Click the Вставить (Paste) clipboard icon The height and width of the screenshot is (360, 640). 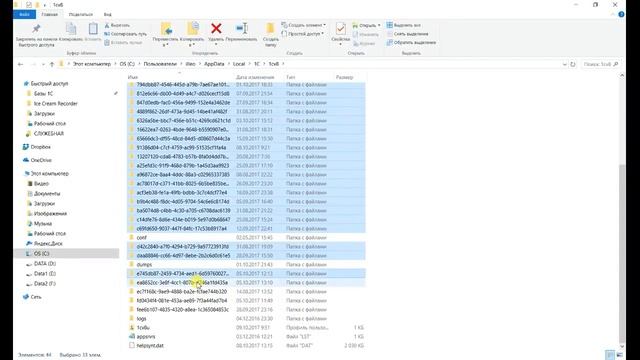tap(93, 29)
